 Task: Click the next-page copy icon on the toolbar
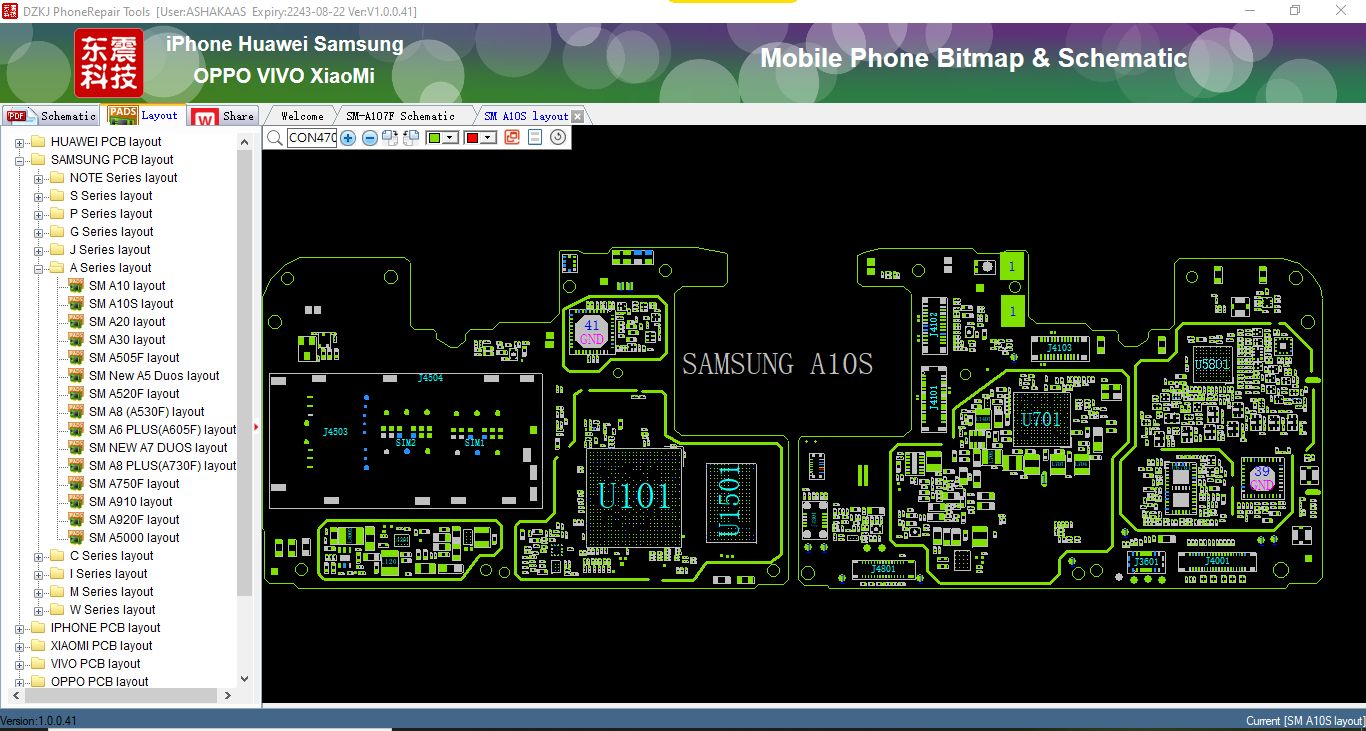pyautogui.click(x=390, y=137)
